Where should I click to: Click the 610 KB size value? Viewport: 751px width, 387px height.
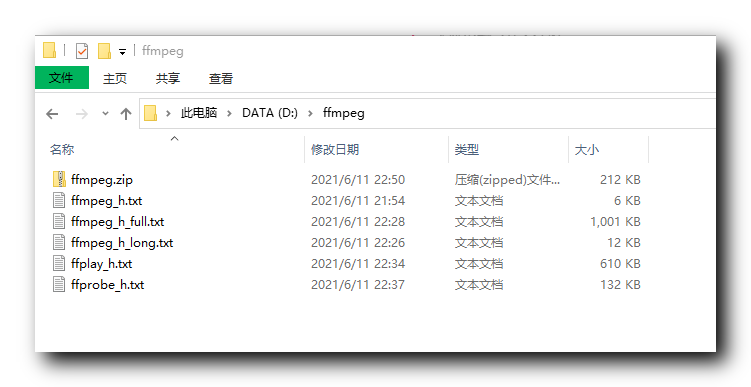(620, 264)
